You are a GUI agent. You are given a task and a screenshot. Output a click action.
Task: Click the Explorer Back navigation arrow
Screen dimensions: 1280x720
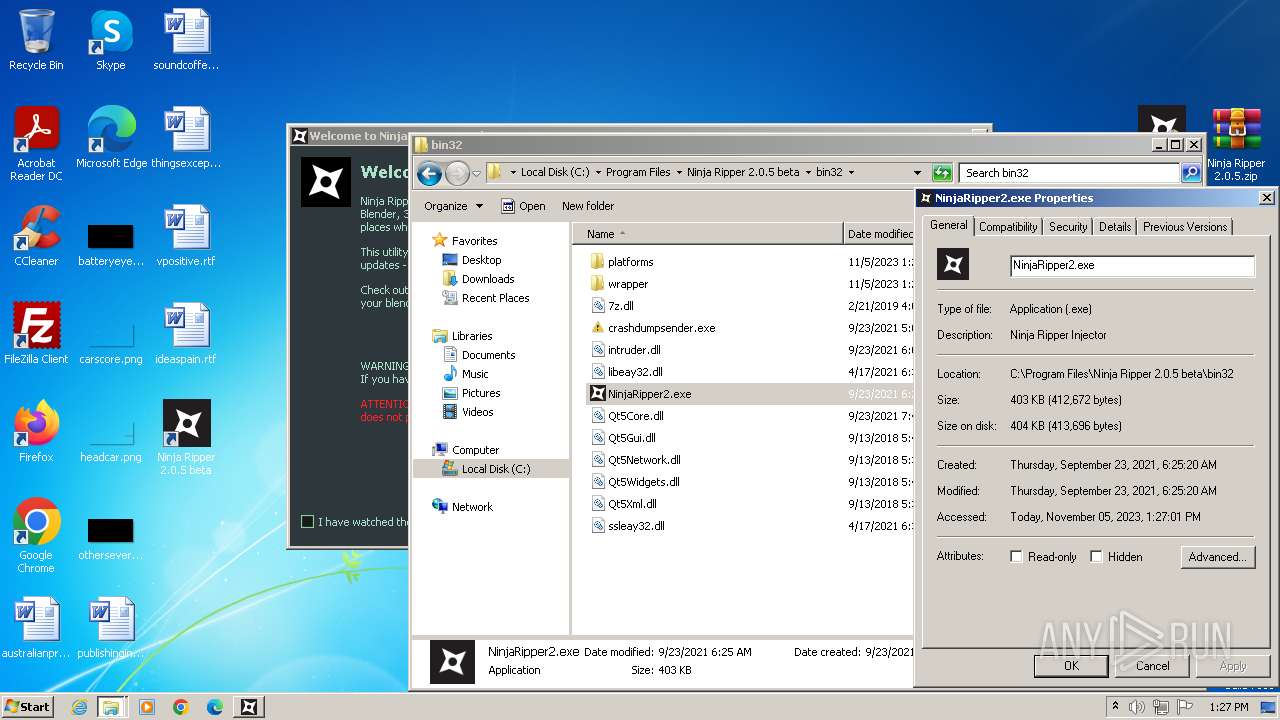430,173
